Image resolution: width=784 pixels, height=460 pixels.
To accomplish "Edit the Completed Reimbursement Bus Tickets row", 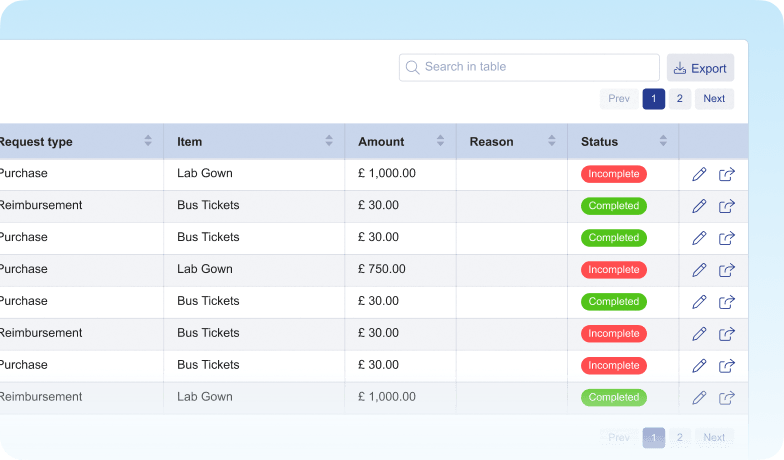I will [699, 206].
